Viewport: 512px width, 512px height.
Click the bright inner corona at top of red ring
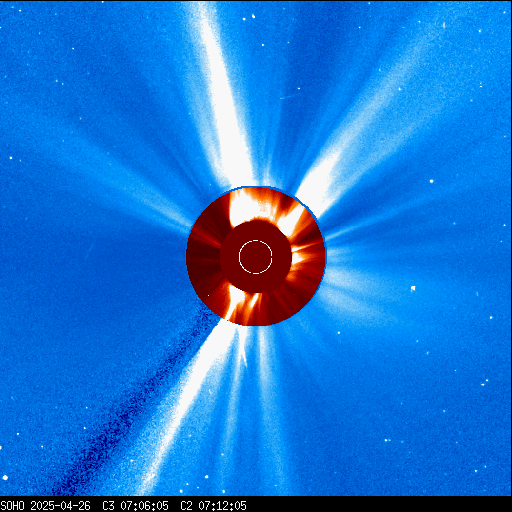(x=248, y=205)
